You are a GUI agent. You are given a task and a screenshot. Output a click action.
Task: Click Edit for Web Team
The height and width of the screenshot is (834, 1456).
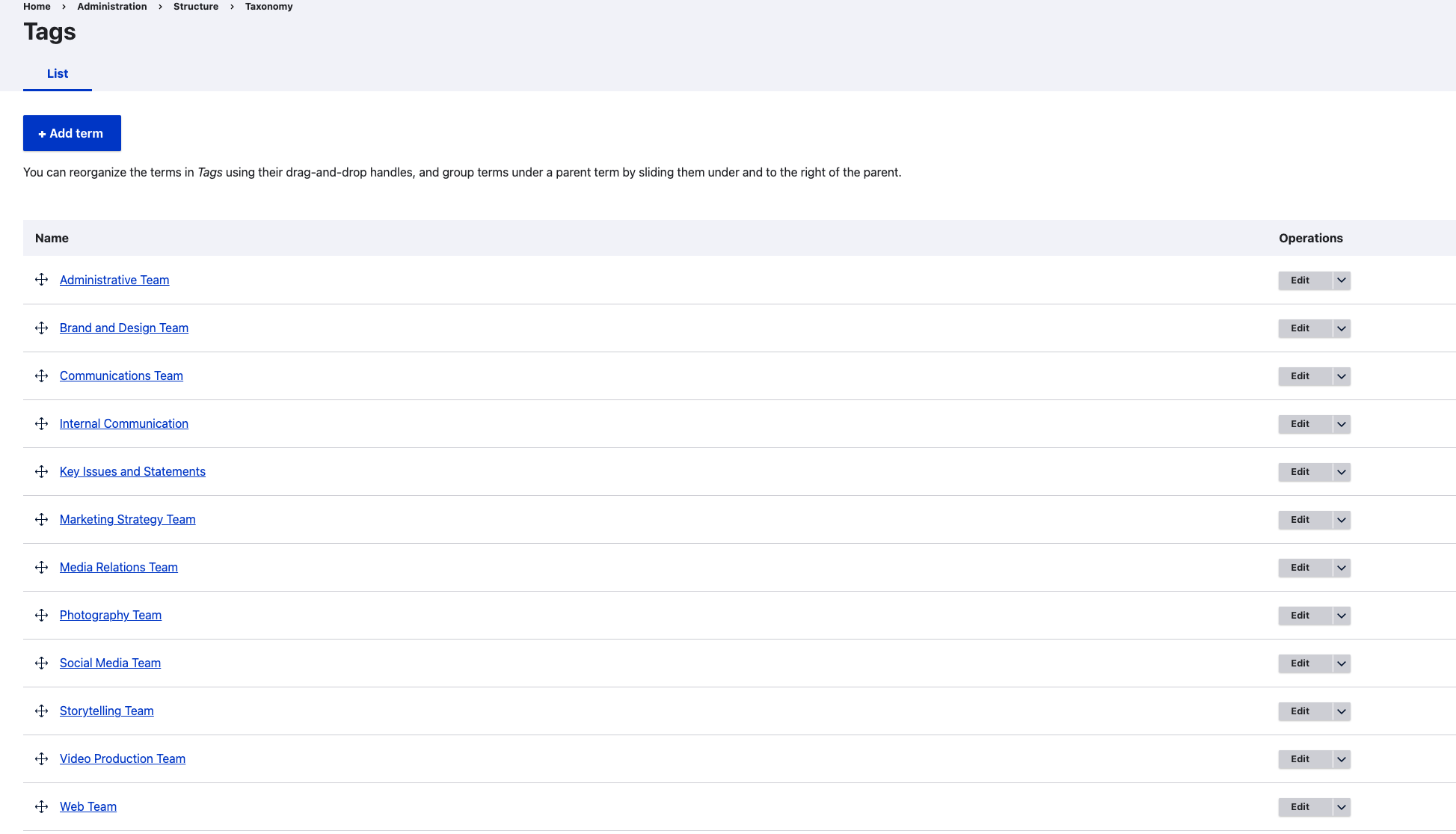pos(1300,807)
